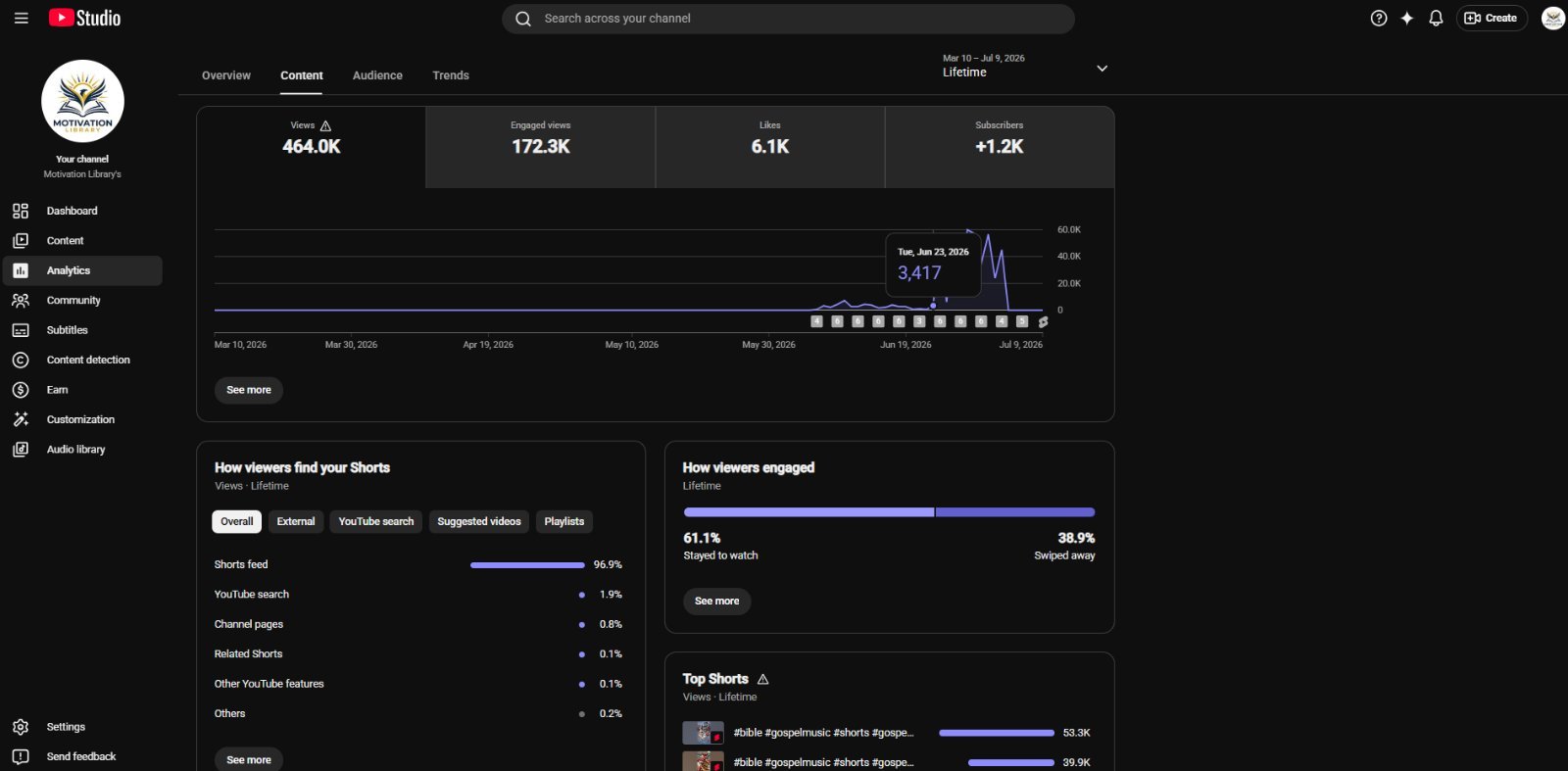Click the Create button
Viewport: 1568px width, 771px height.
(x=1492, y=18)
